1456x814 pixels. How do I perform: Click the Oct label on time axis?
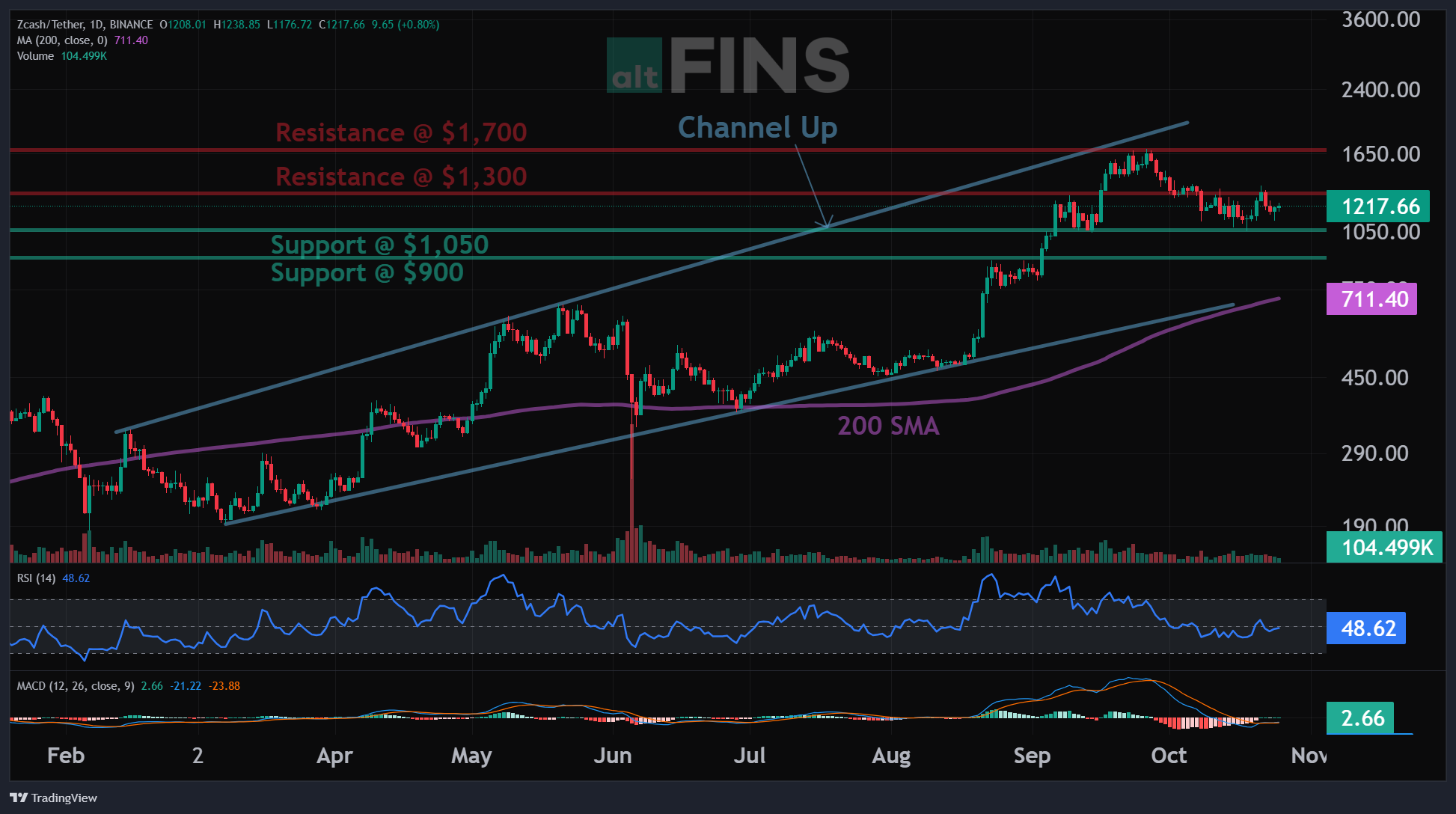coord(1169,756)
